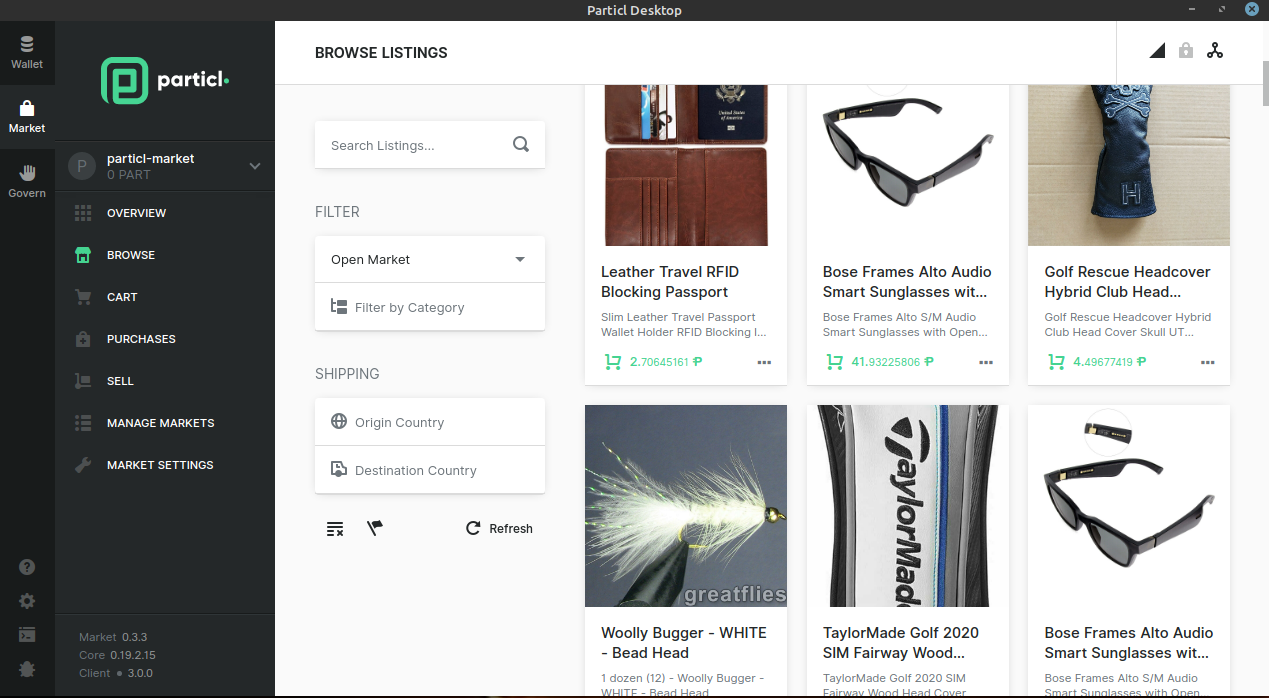Open the Leather Travel RFID Blocking Passport title
The width and height of the screenshot is (1269, 698).
(670, 282)
